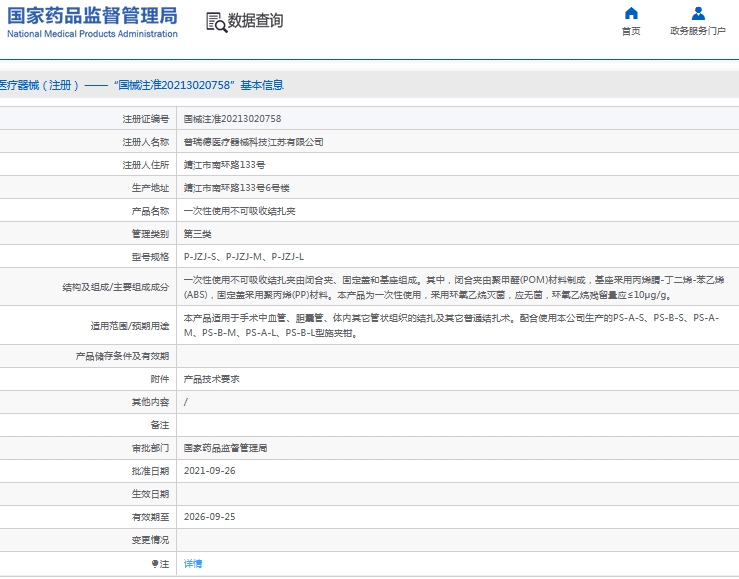Click the 生产地址 label
The width and height of the screenshot is (739, 579).
point(150,188)
